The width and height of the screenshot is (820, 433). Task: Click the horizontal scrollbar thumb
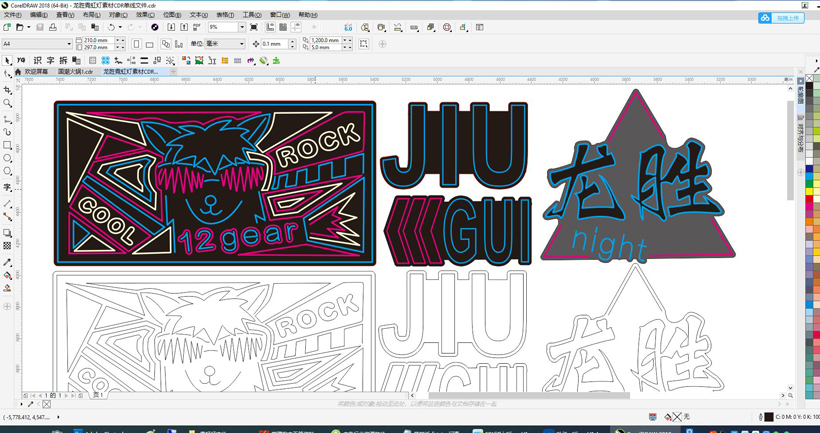click(x=529, y=395)
